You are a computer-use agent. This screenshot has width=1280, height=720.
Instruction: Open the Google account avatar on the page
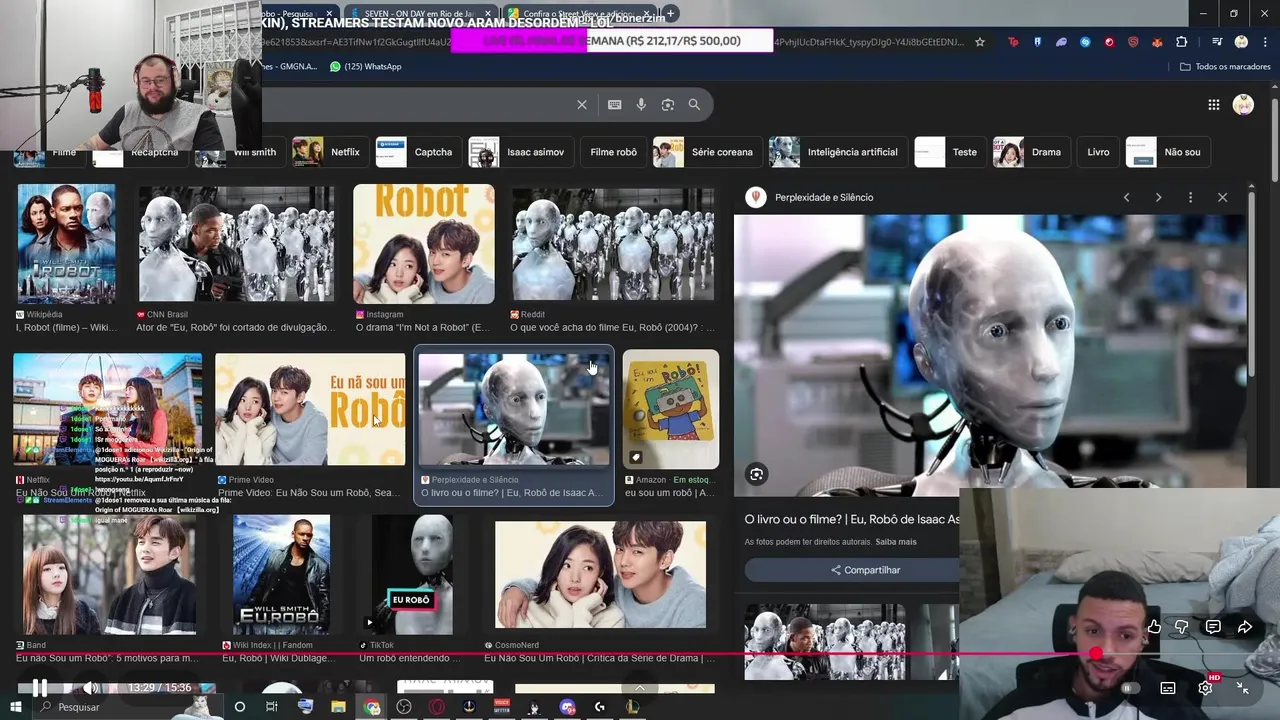click(x=1243, y=105)
